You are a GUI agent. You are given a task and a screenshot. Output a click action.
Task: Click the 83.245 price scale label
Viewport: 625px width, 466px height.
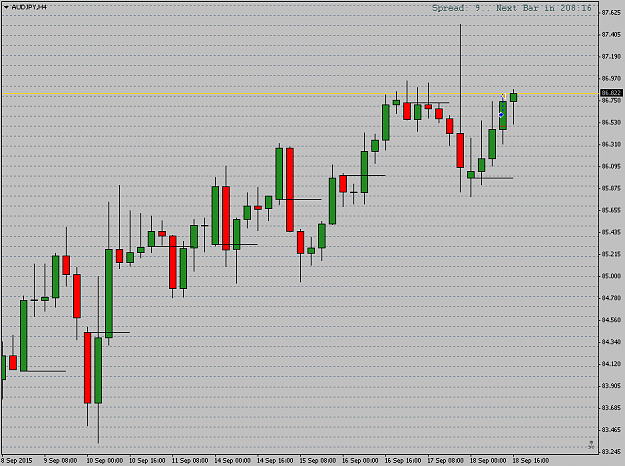[x=611, y=452]
